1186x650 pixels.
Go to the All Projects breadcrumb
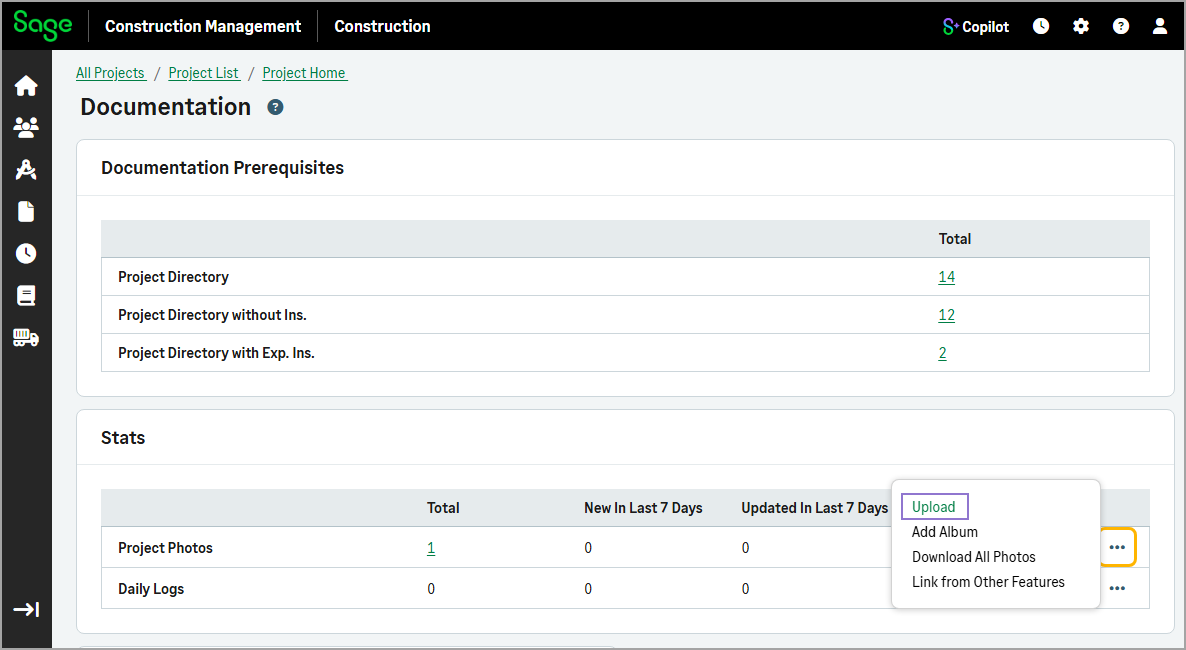(111, 73)
